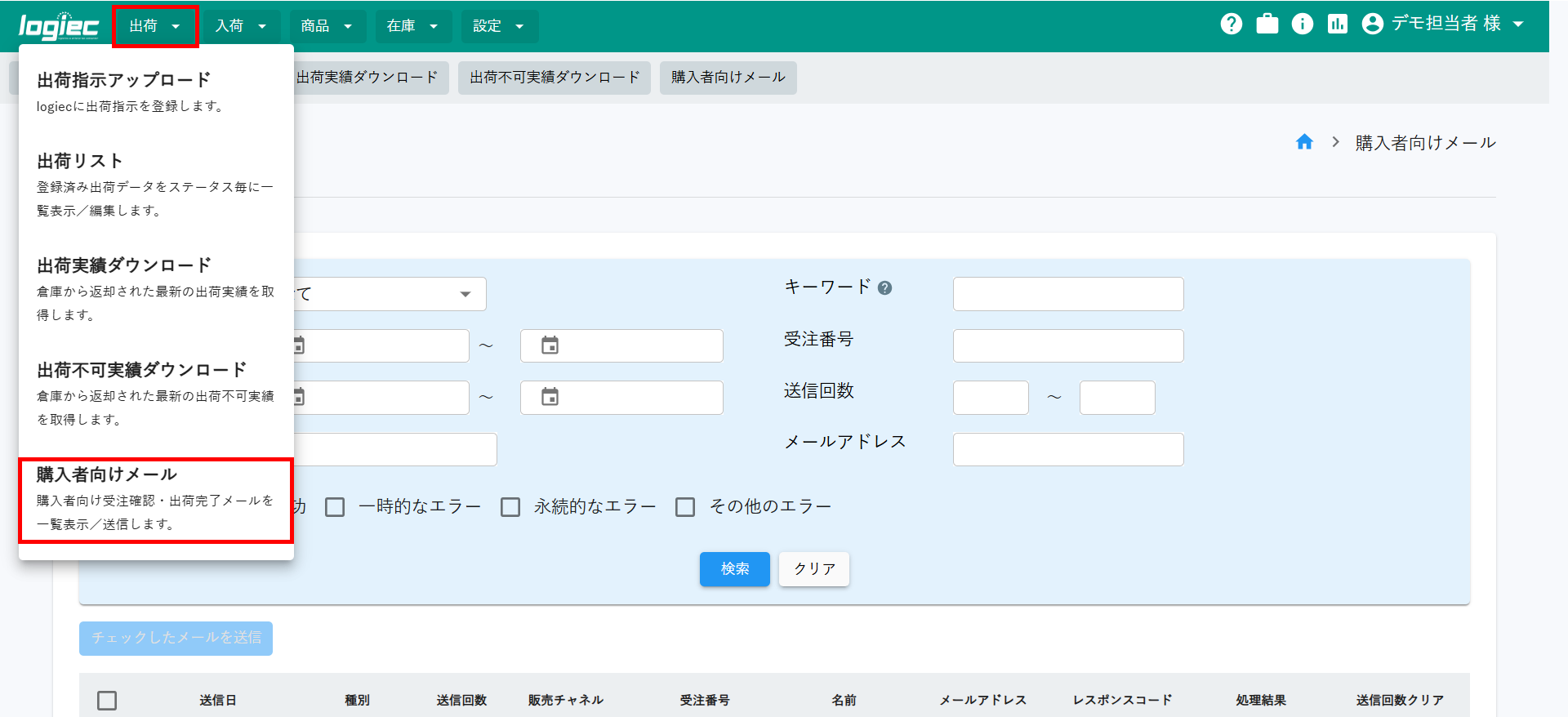Open the information icon in header
Screen dimensions: 1568x717
click(1303, 24)
